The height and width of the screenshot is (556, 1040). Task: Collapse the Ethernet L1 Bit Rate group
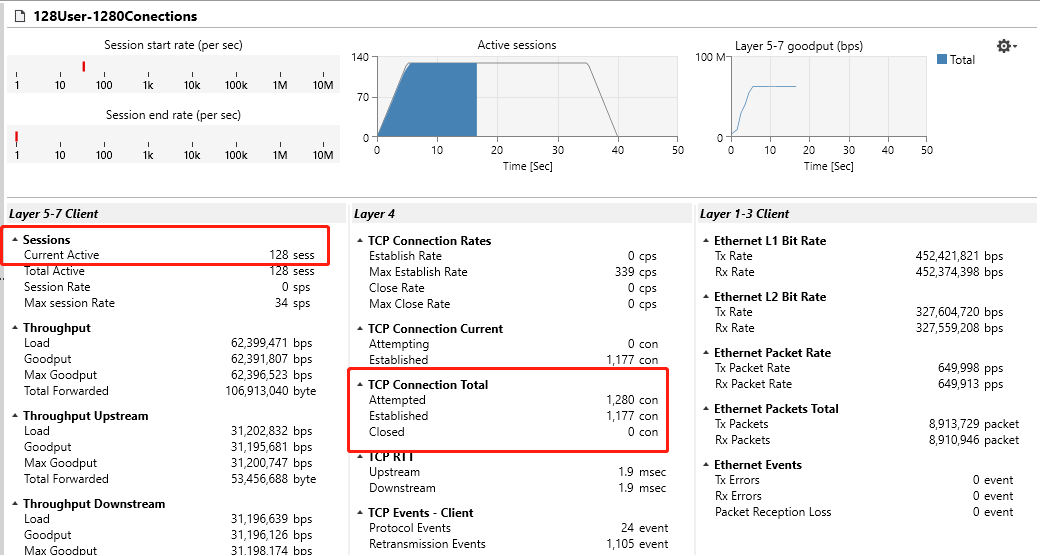pos(706,241)
